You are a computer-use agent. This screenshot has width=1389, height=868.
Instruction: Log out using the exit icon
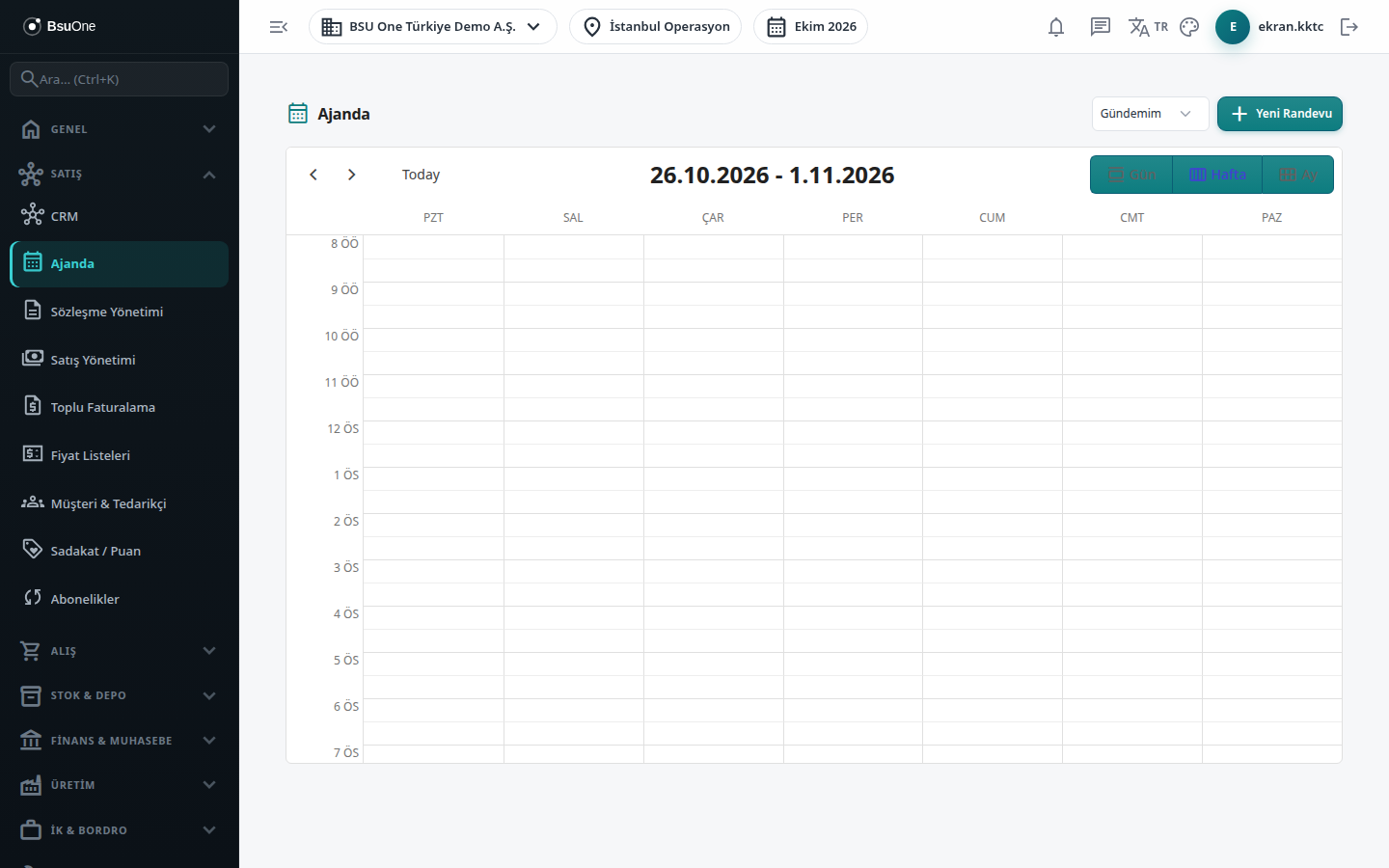click(x=1349, y=27)
